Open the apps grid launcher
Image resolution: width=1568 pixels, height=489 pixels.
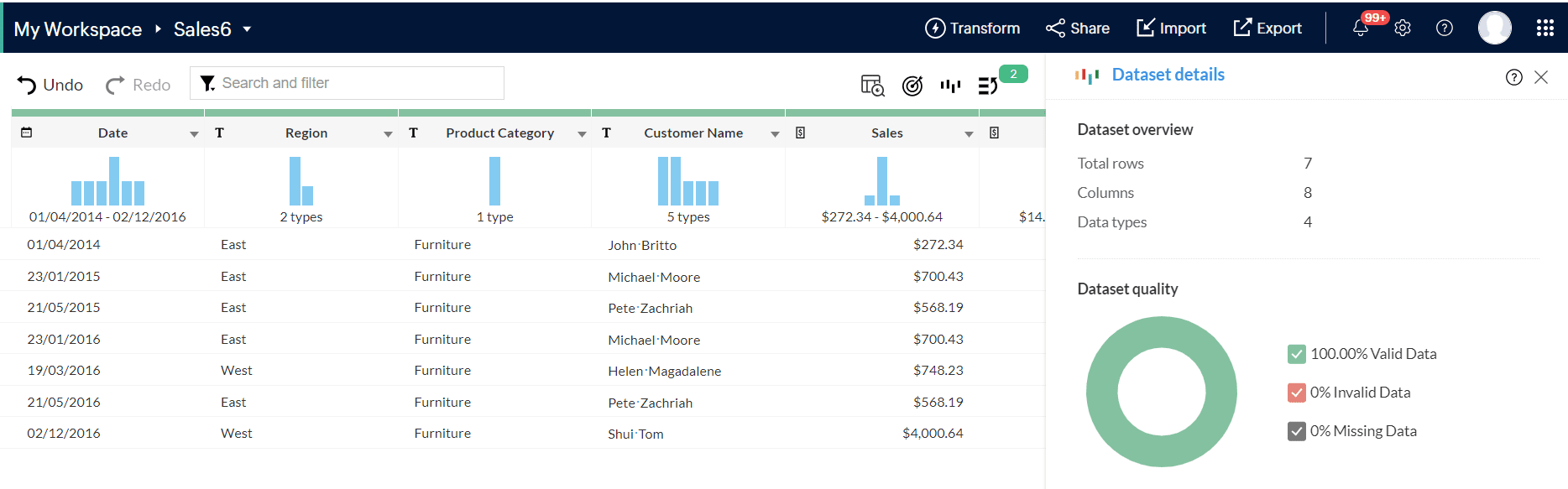pos(1544,29)
